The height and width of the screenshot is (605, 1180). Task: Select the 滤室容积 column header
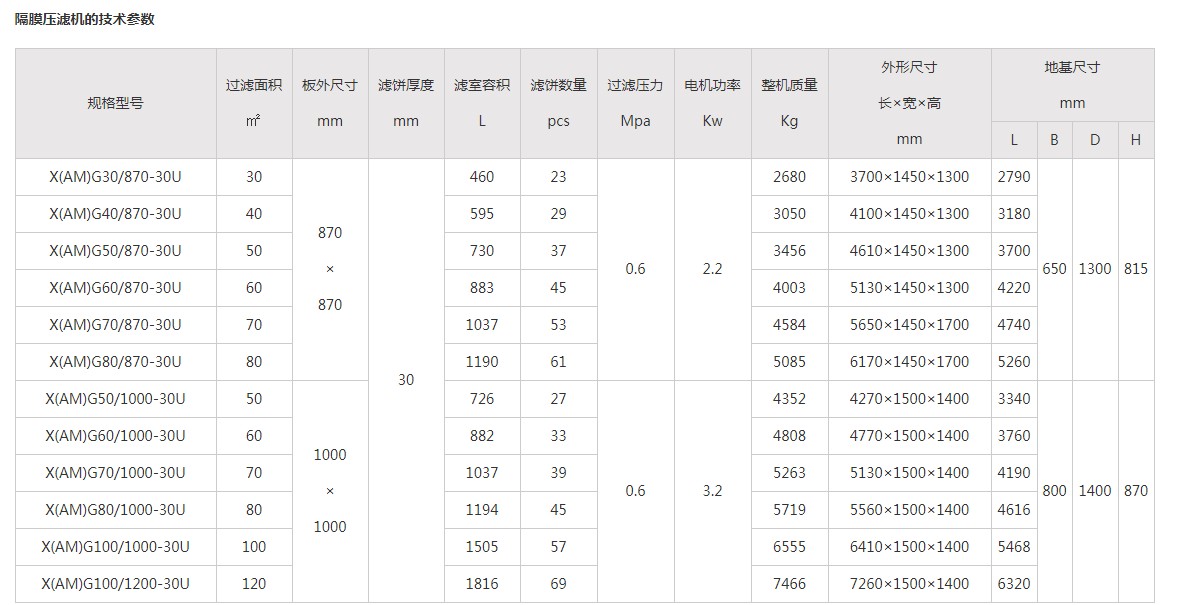tap(482, 103)
